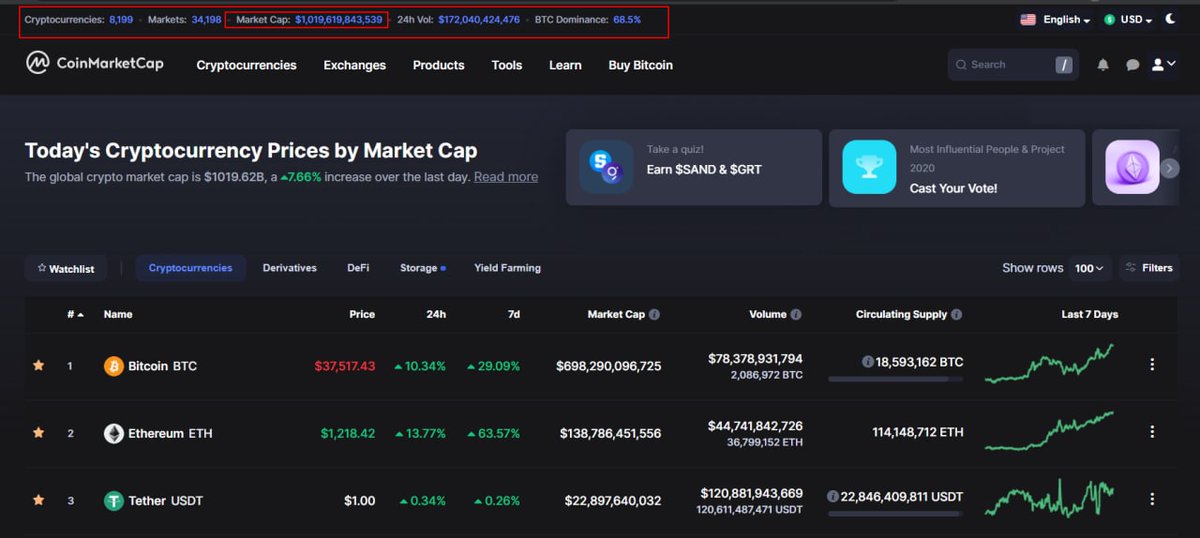Open the Ethereum 7-day chart
This screenshot has width=1200, height=538.
1049,431
